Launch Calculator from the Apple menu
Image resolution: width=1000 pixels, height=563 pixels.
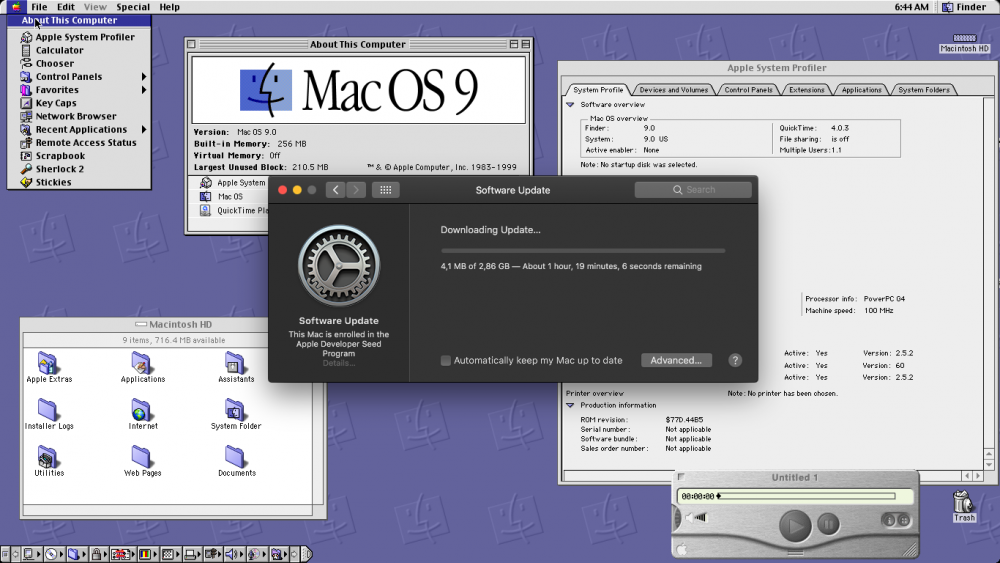(79, 50)
